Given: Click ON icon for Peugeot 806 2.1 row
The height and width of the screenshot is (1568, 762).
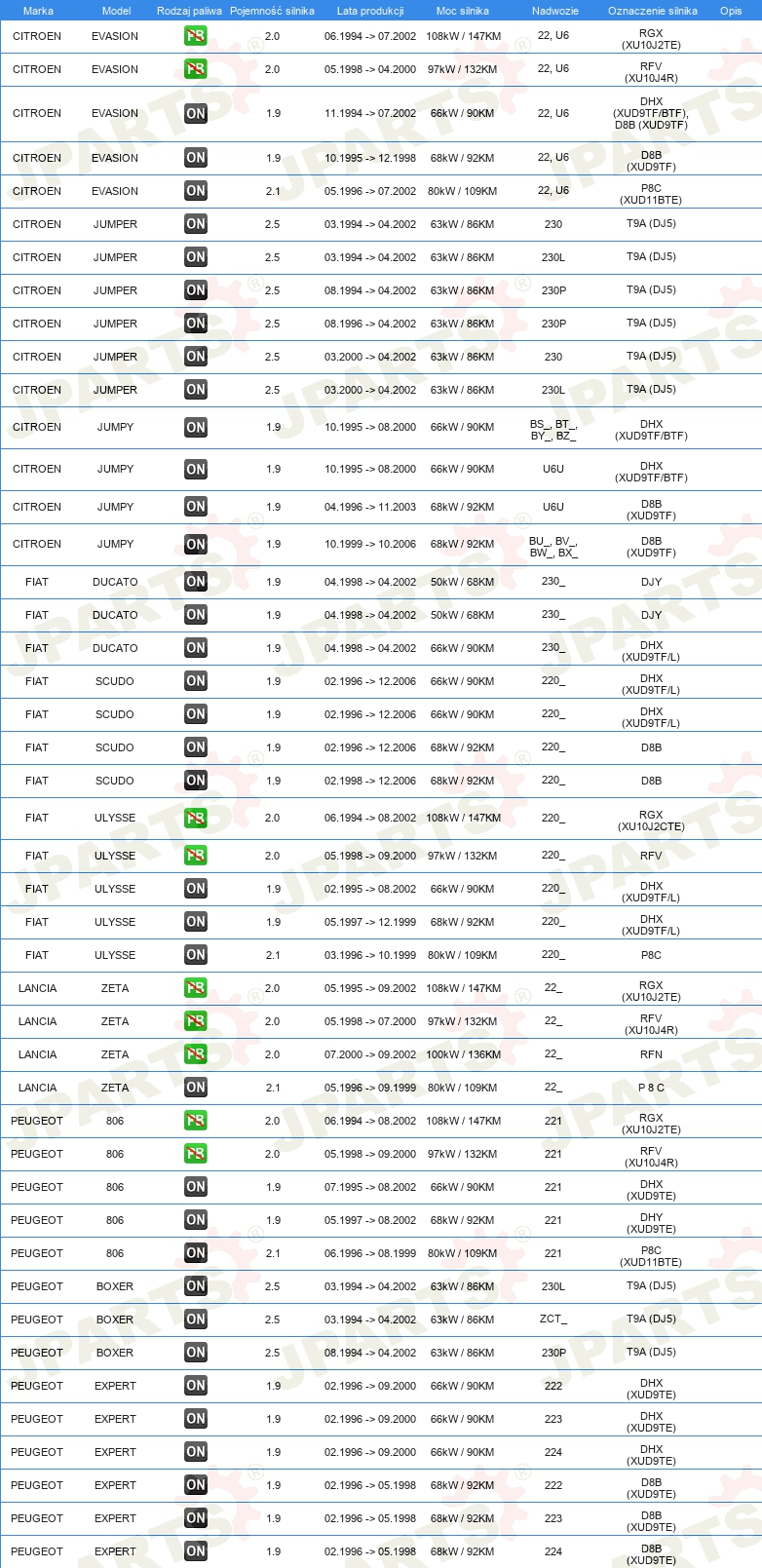Looking at the screenshot, I should pyautogui.click(x=196, y=1253).
